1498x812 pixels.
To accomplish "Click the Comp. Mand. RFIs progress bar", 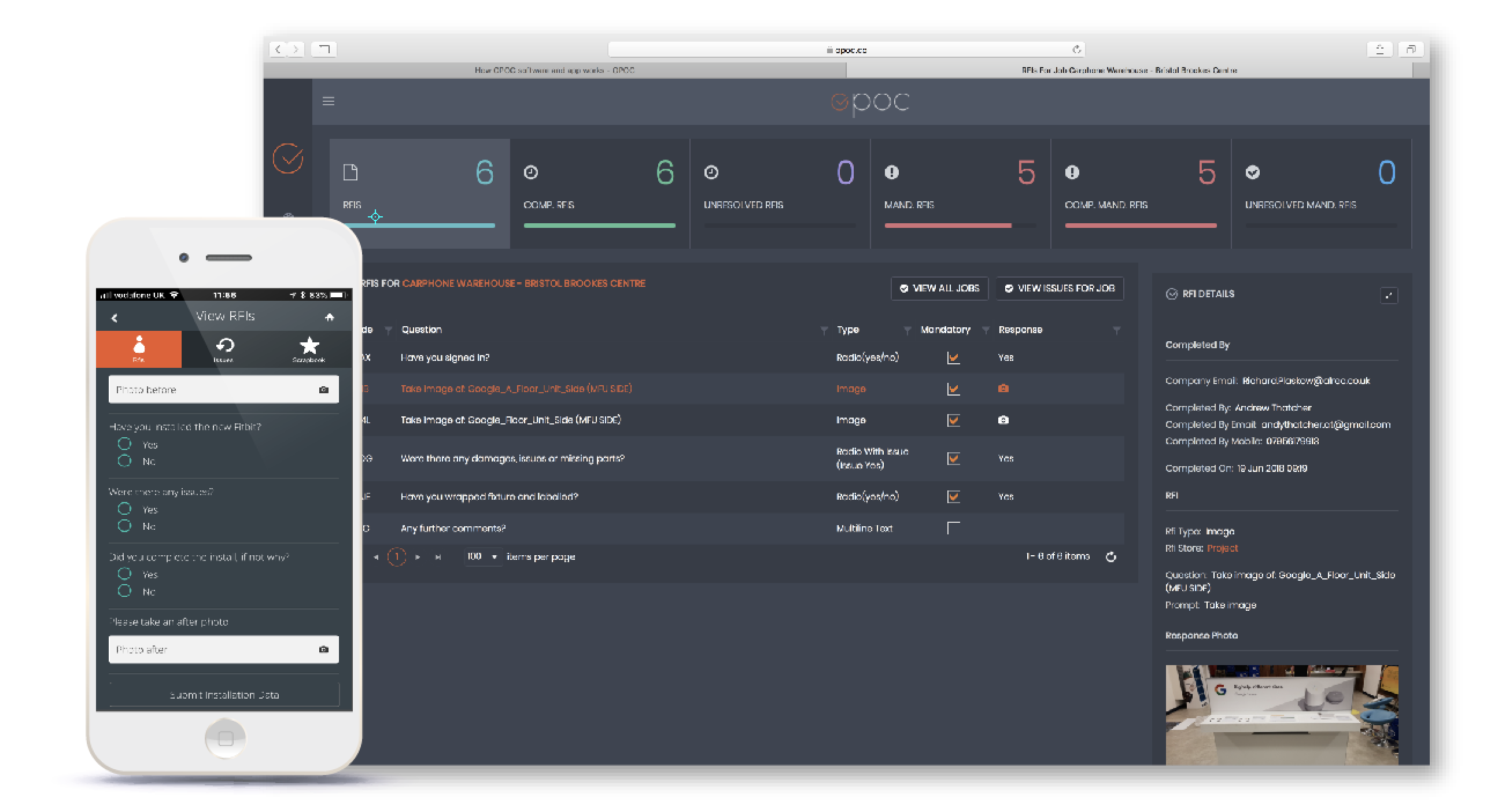I will 1141,225.
